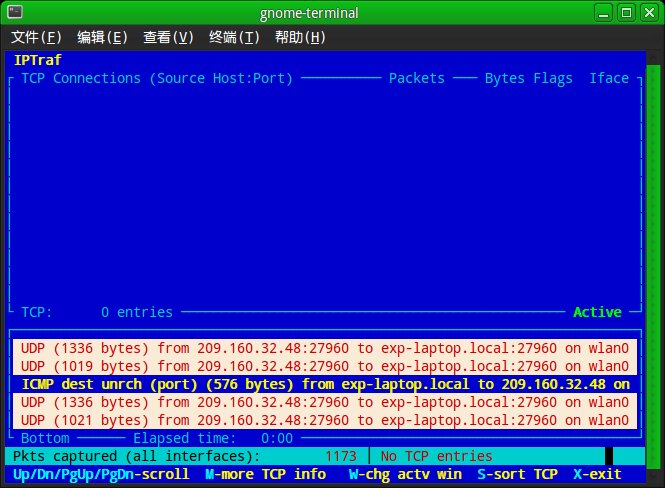Minimize the gnome-terminal window
The image size is (665, 488).
[x=603, y=13]
